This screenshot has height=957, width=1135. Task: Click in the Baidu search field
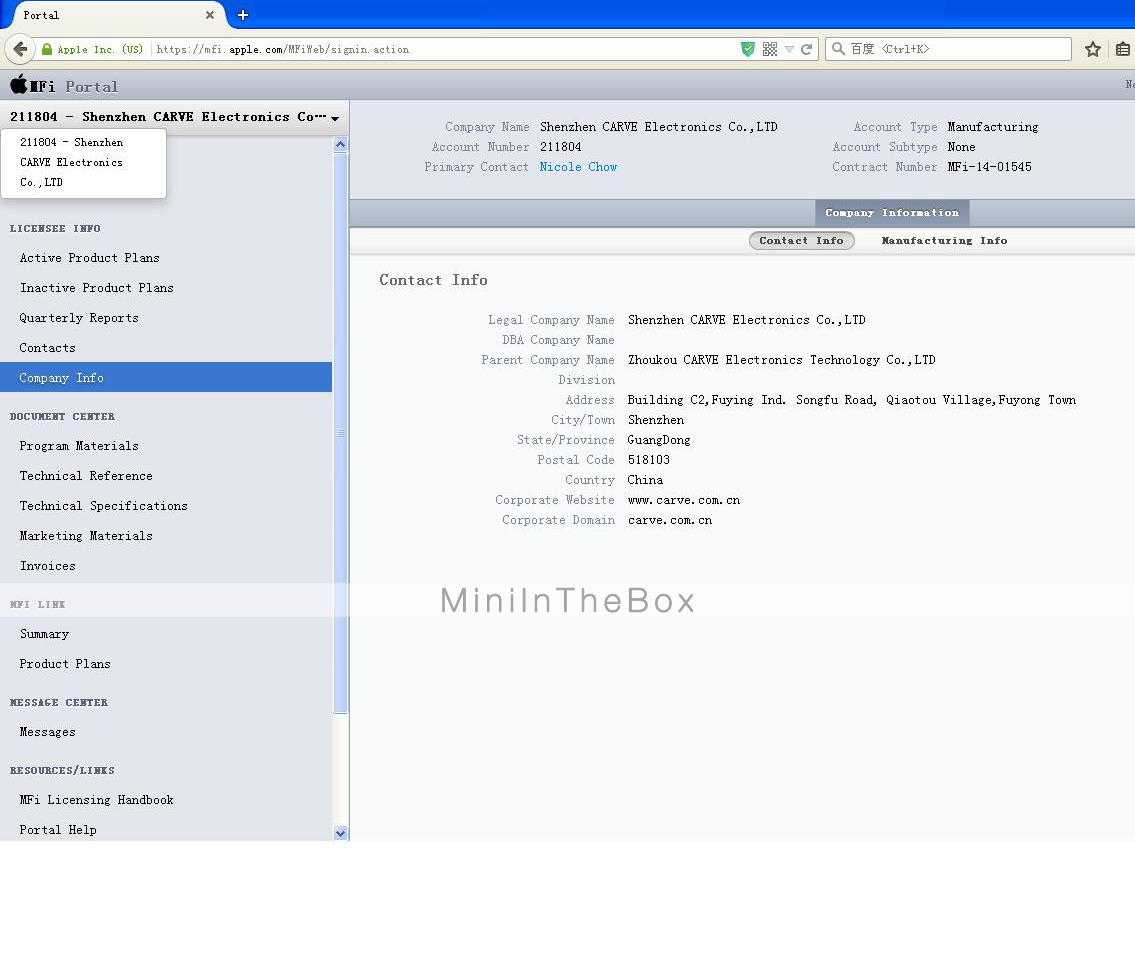point(955,49)
